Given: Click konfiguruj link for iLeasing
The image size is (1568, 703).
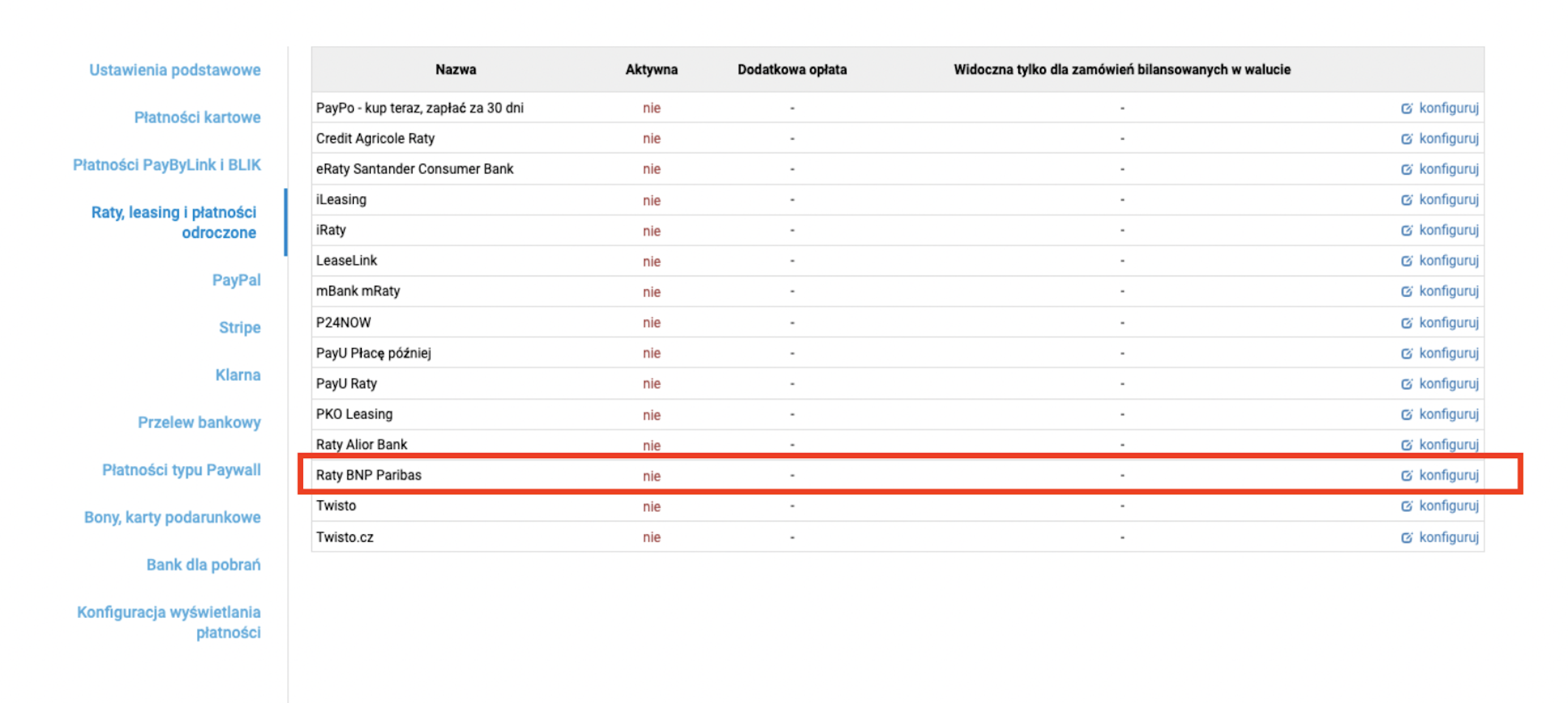Looking at the screenshot, I should (x=1449, y=200).
